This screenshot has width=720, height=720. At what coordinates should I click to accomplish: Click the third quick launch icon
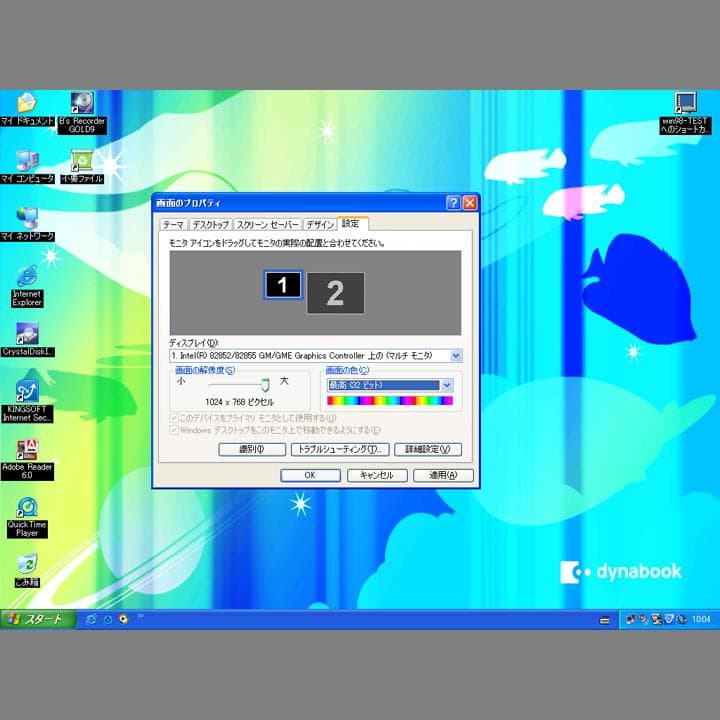124,619
